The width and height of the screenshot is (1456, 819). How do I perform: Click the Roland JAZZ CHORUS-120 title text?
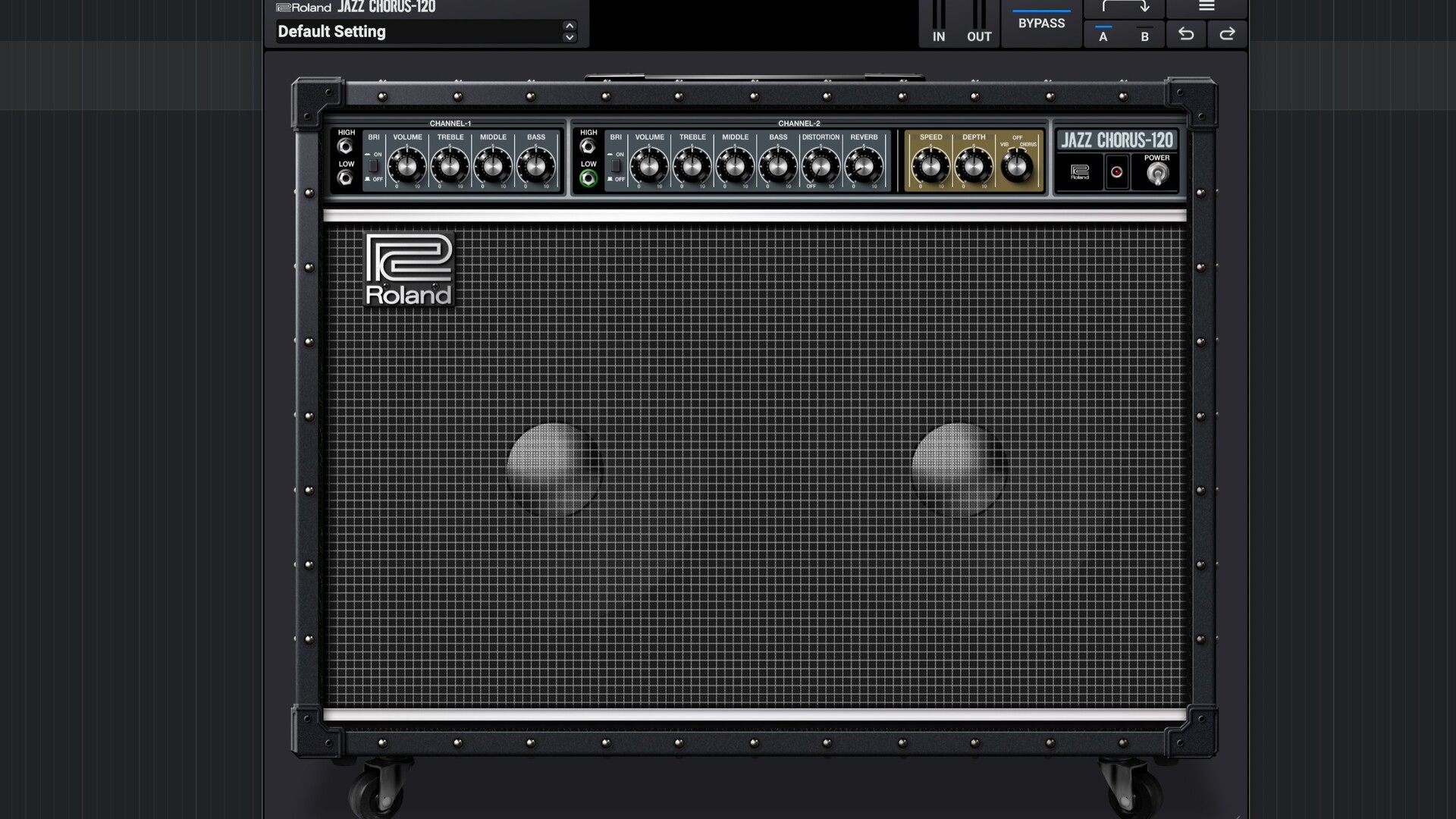[356, 7]
